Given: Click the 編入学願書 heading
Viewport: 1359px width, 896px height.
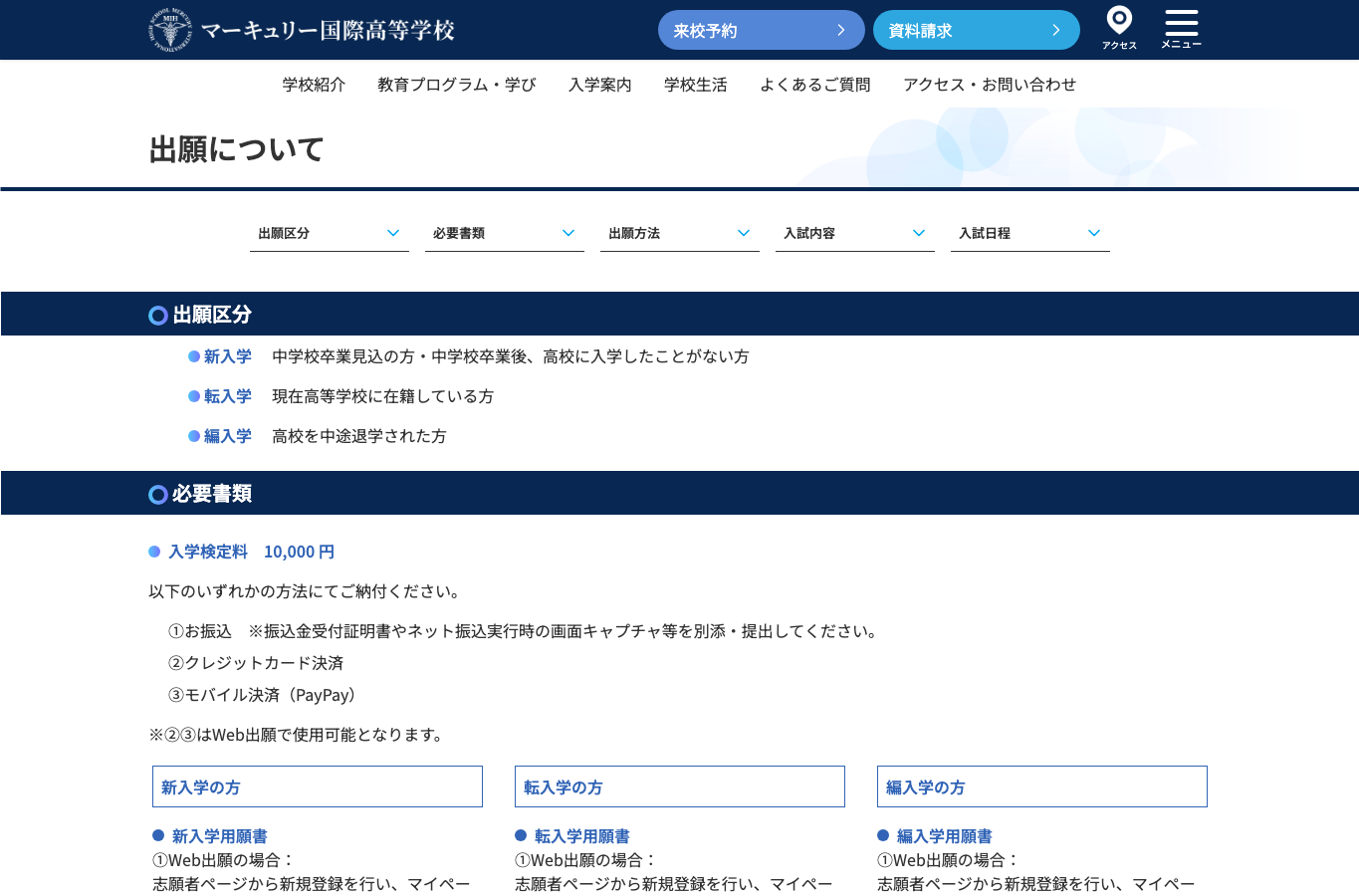Looking at the screenshot, I should click(x=945, y=836).
